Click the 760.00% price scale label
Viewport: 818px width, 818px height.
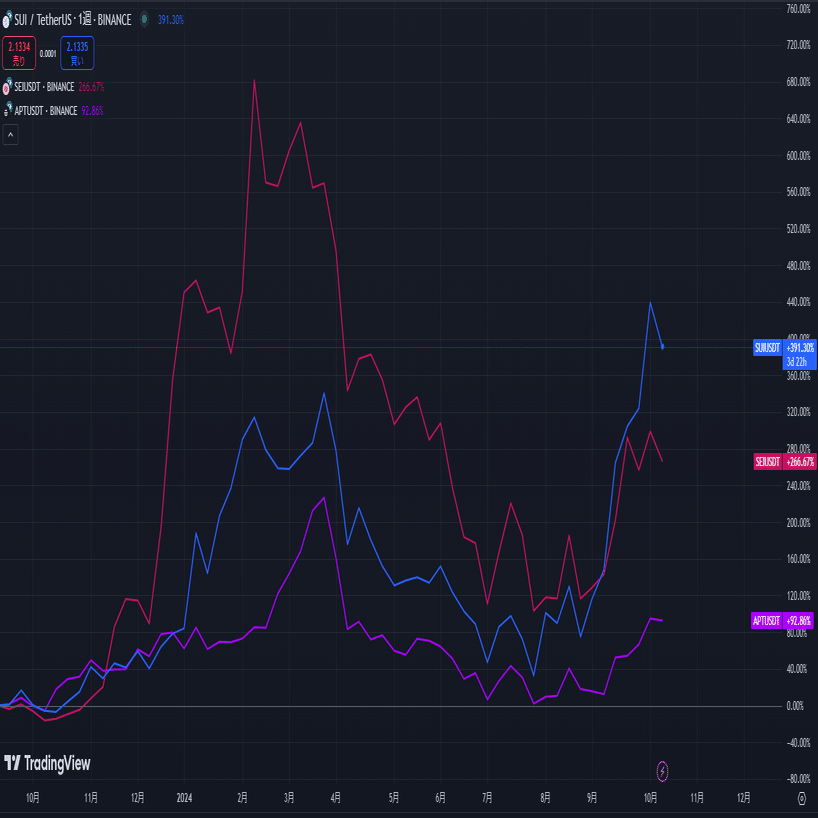click(x=799, y=9)
